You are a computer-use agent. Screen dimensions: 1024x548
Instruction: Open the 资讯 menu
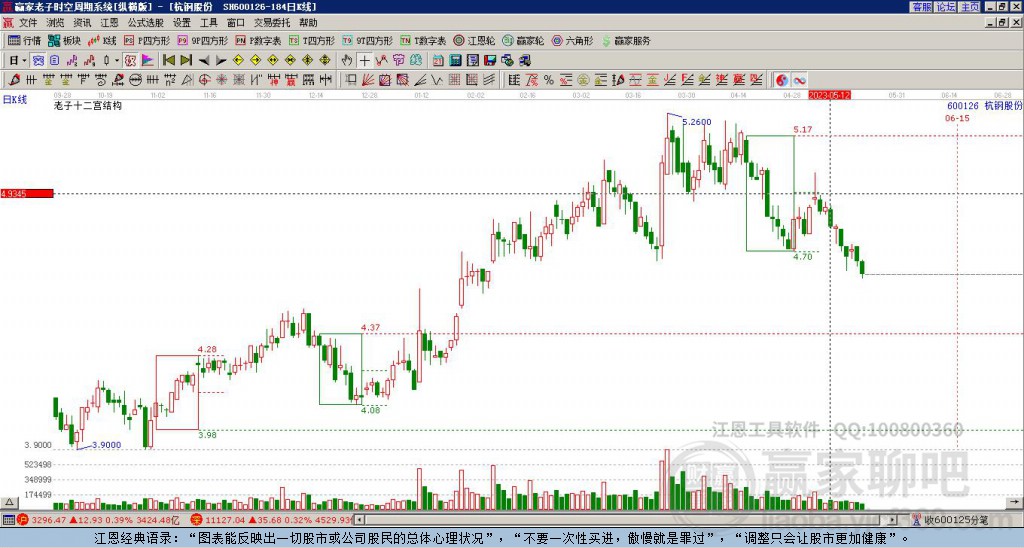[x=82, y=23]
